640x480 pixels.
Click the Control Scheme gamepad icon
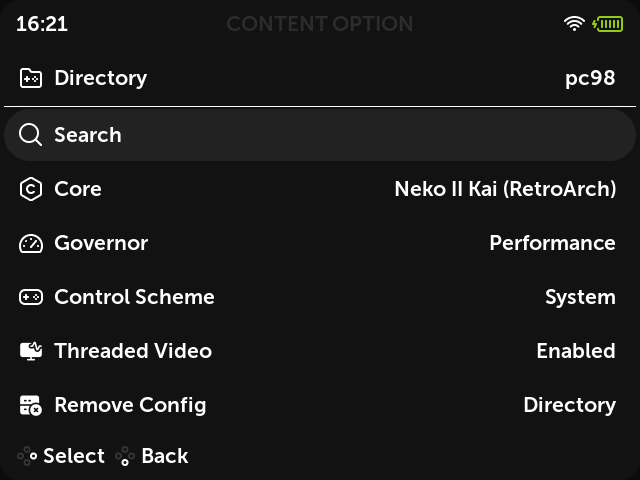tap(31, 297)
